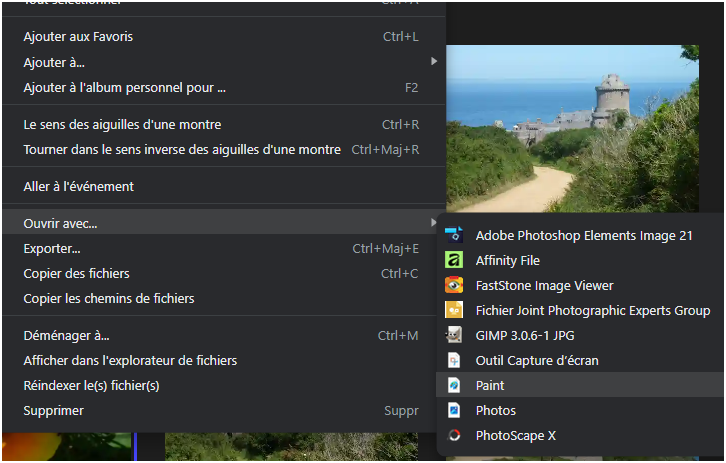Screen dimensions: 726x463
Task: Choose 'Afficher dans l'explorateur de fichiers'
Action: pos(130,360)
